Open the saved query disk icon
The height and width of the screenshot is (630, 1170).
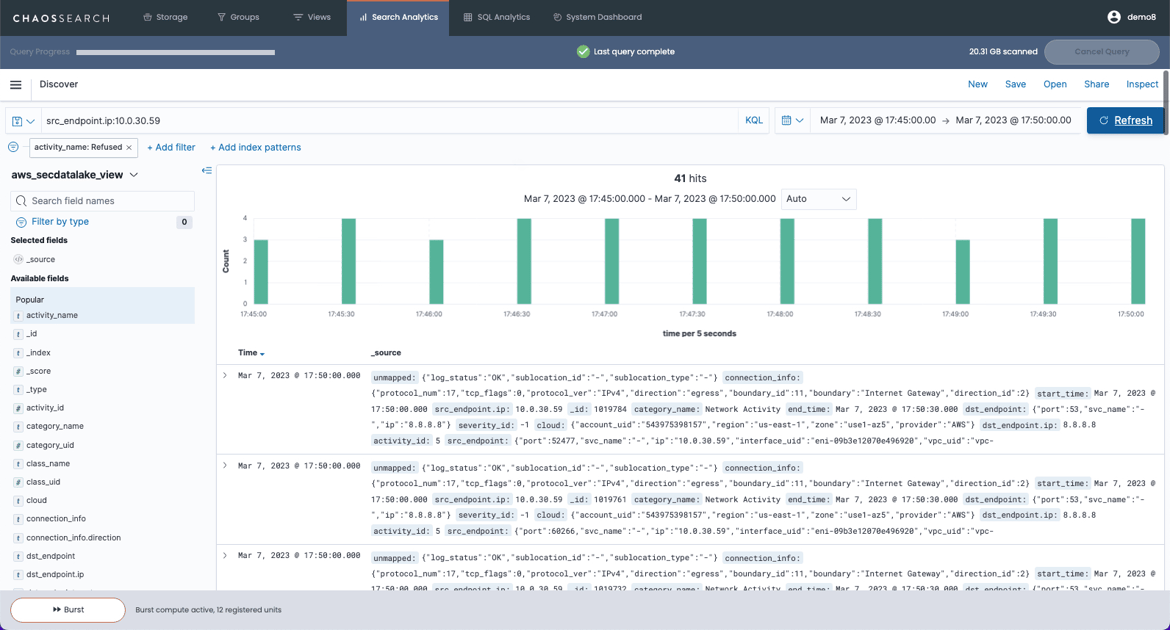click(x=17, y=121)
